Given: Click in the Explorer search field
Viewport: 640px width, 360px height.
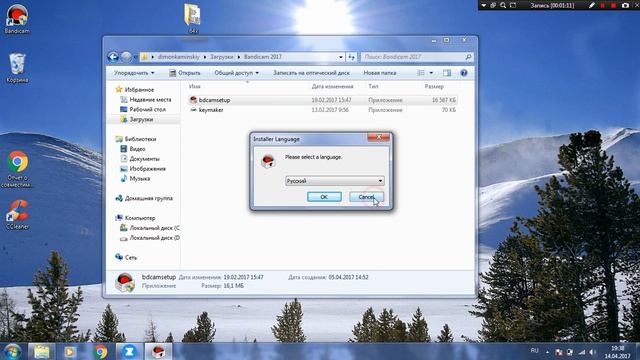Looking at the screenshot, I should tap(412, 57).
